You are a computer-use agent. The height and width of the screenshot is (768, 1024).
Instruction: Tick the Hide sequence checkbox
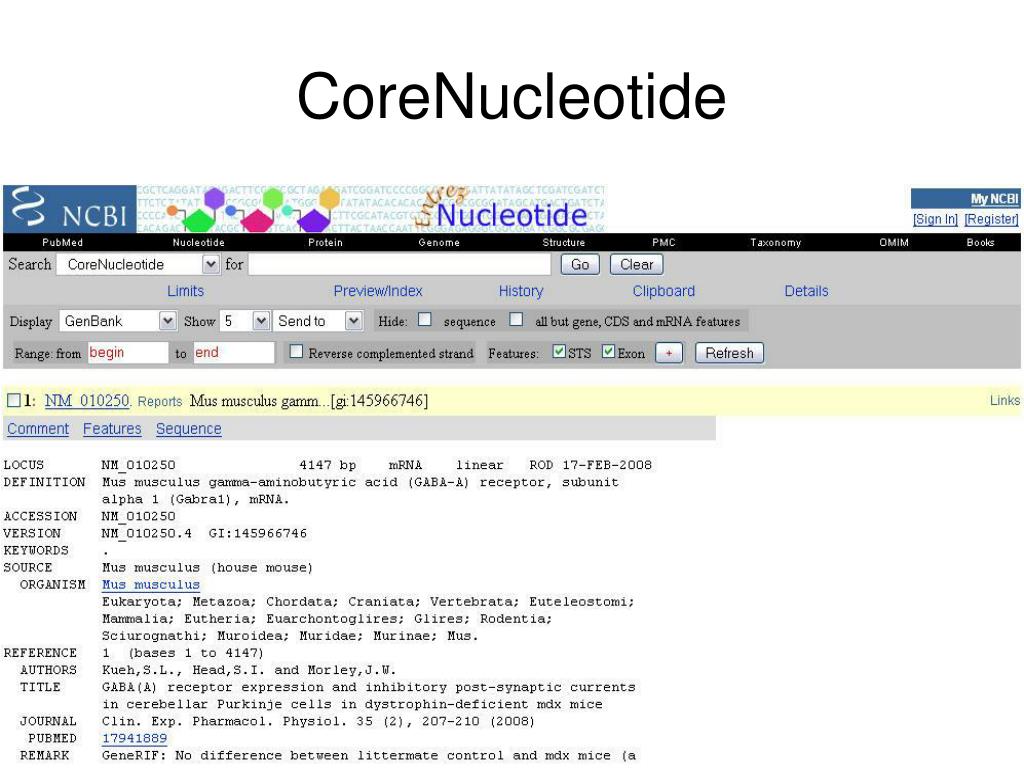click(x=424, y=319)
